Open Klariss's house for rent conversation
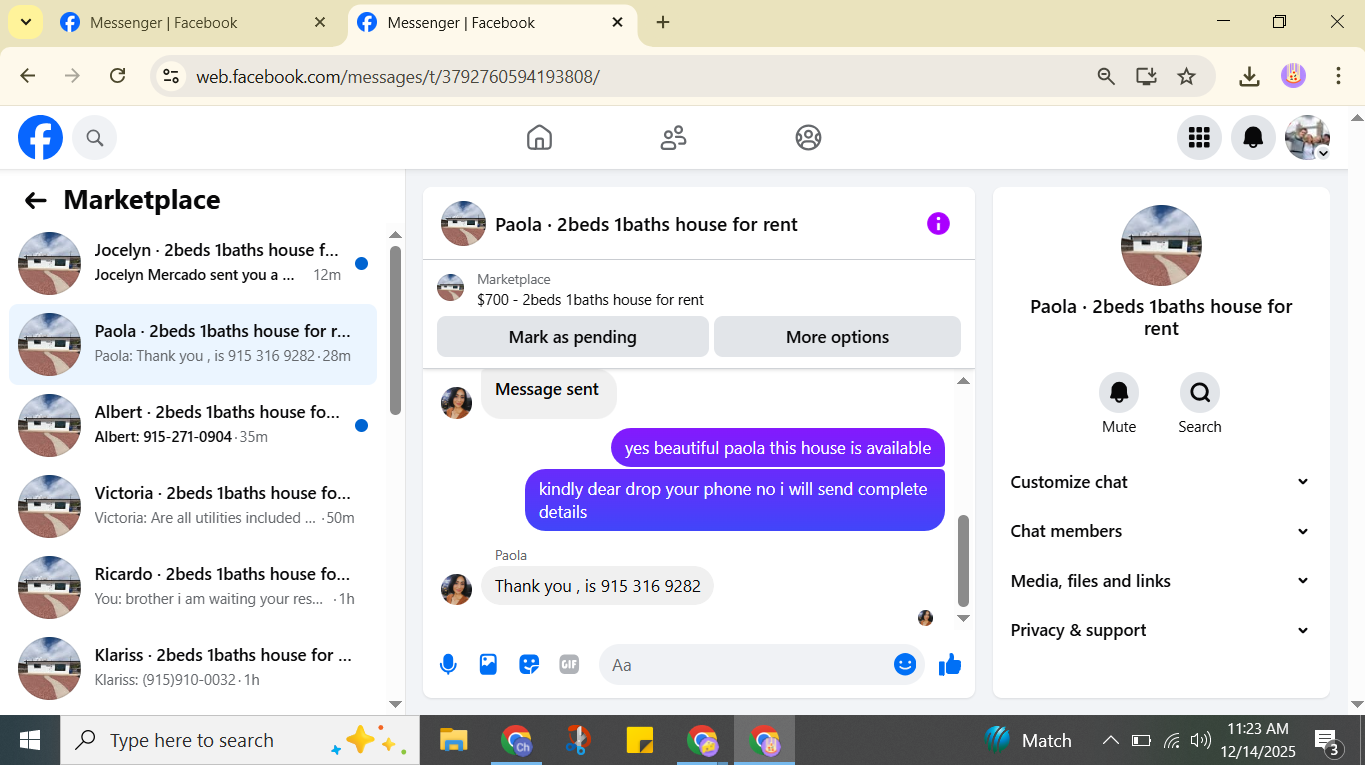This screenshot has height=765, width=1365. point(193,669)
